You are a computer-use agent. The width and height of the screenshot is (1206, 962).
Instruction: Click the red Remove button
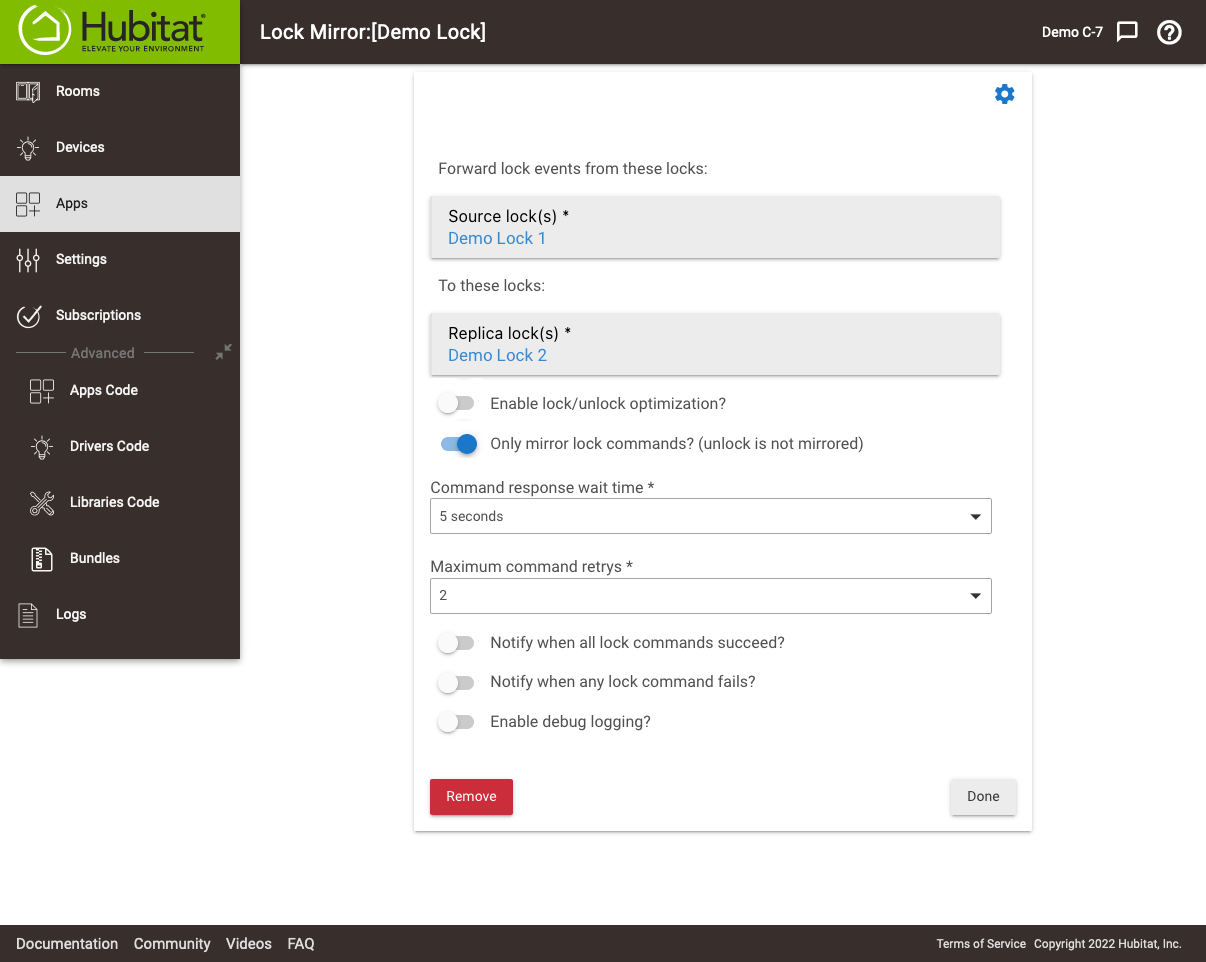pos(471,797)
